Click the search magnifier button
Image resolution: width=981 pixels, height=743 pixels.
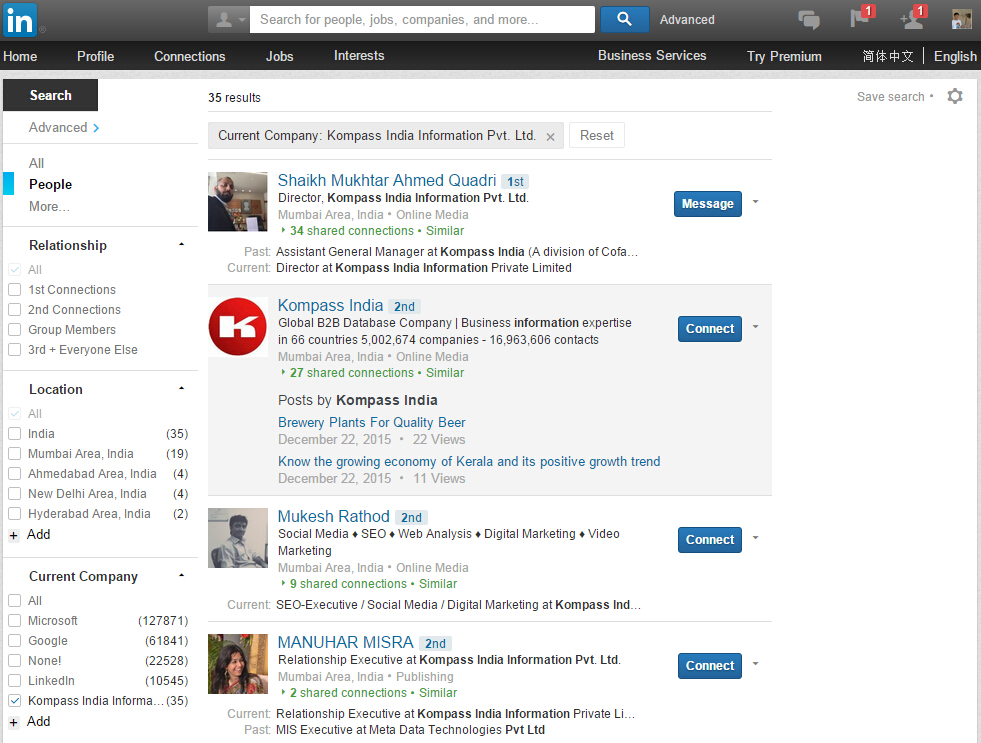[624, 19]
